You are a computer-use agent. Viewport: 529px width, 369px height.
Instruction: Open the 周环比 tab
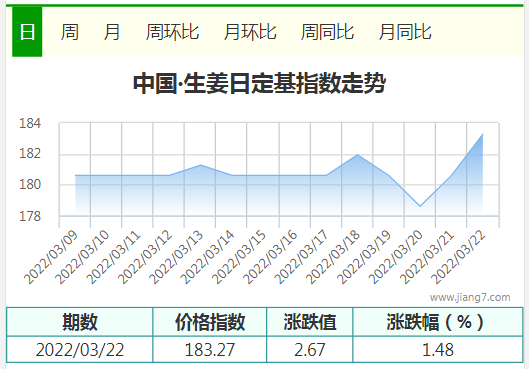172,32
